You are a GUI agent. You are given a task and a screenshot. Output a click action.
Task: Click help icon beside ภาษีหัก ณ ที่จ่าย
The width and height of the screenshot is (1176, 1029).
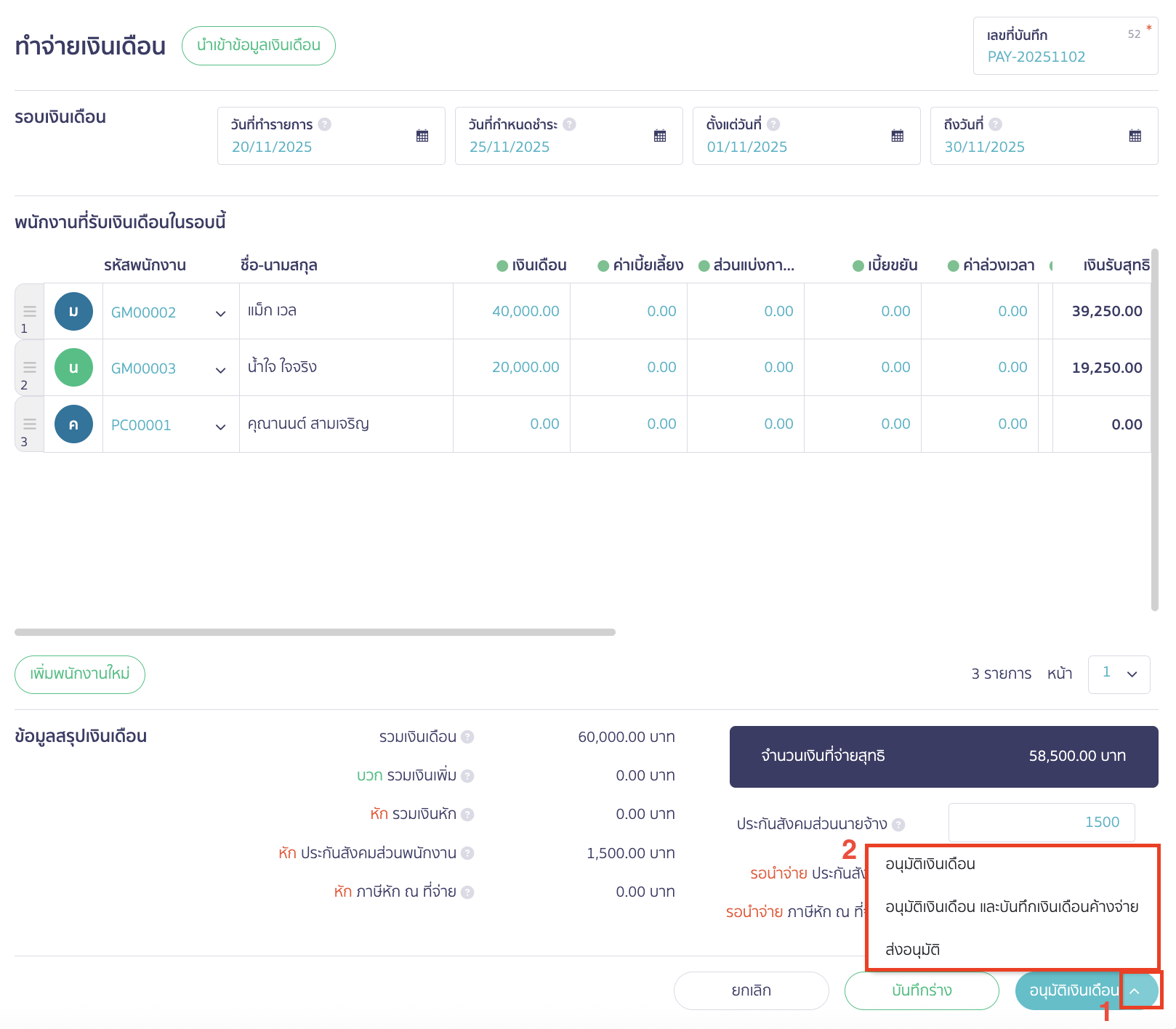click(x=467, y=892)
